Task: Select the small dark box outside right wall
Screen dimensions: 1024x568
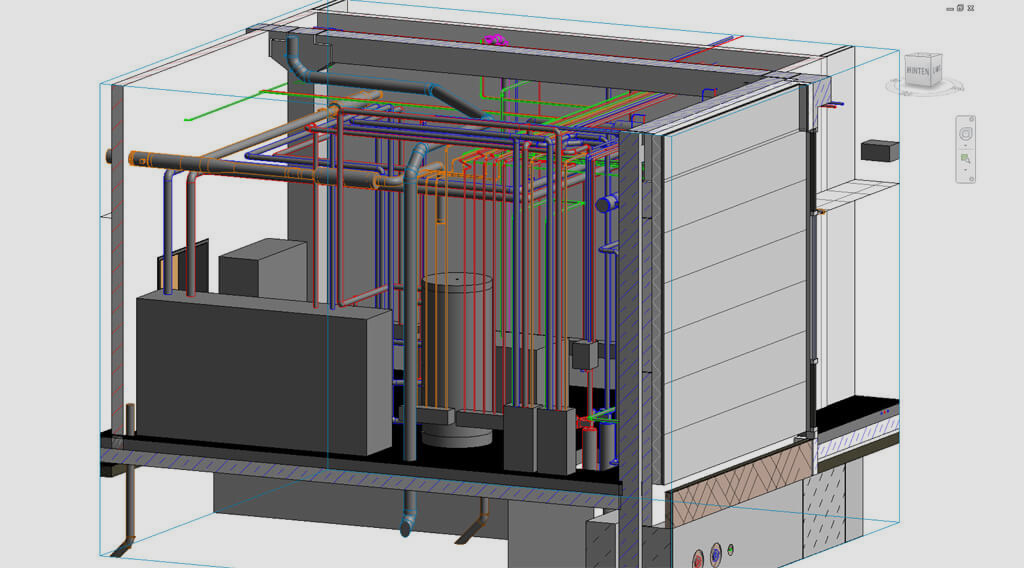Action: point(879,150)
